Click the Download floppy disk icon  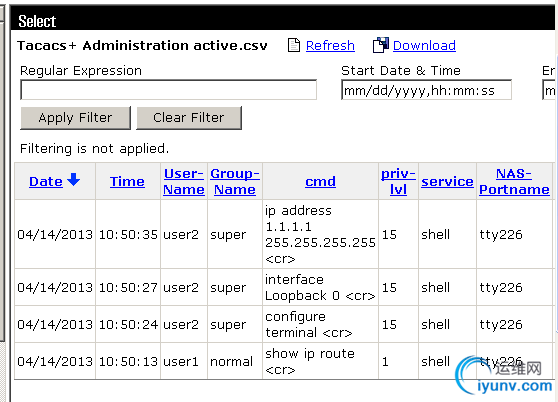tap(381, 45)
